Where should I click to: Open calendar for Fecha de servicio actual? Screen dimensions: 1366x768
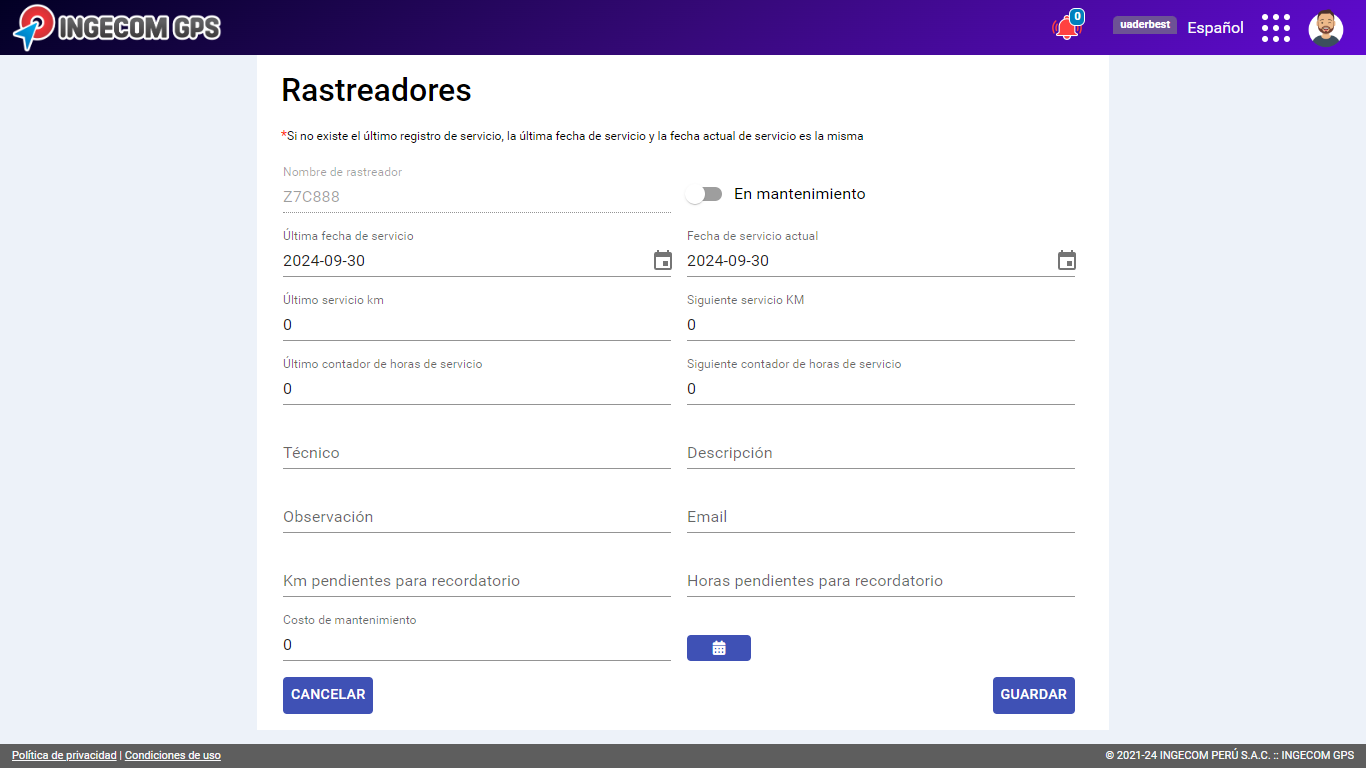[x=1066, y=261]
